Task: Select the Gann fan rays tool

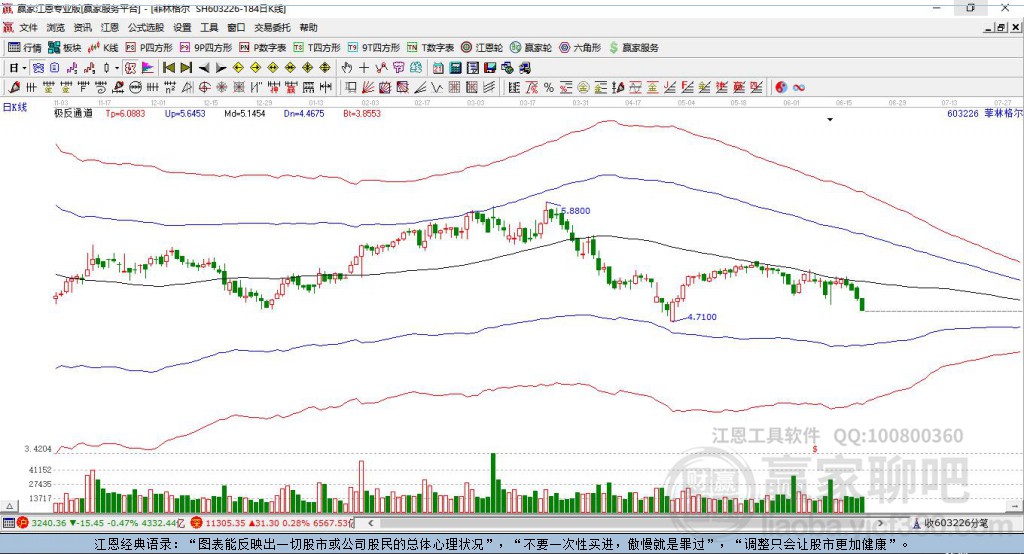Action: 368,87
